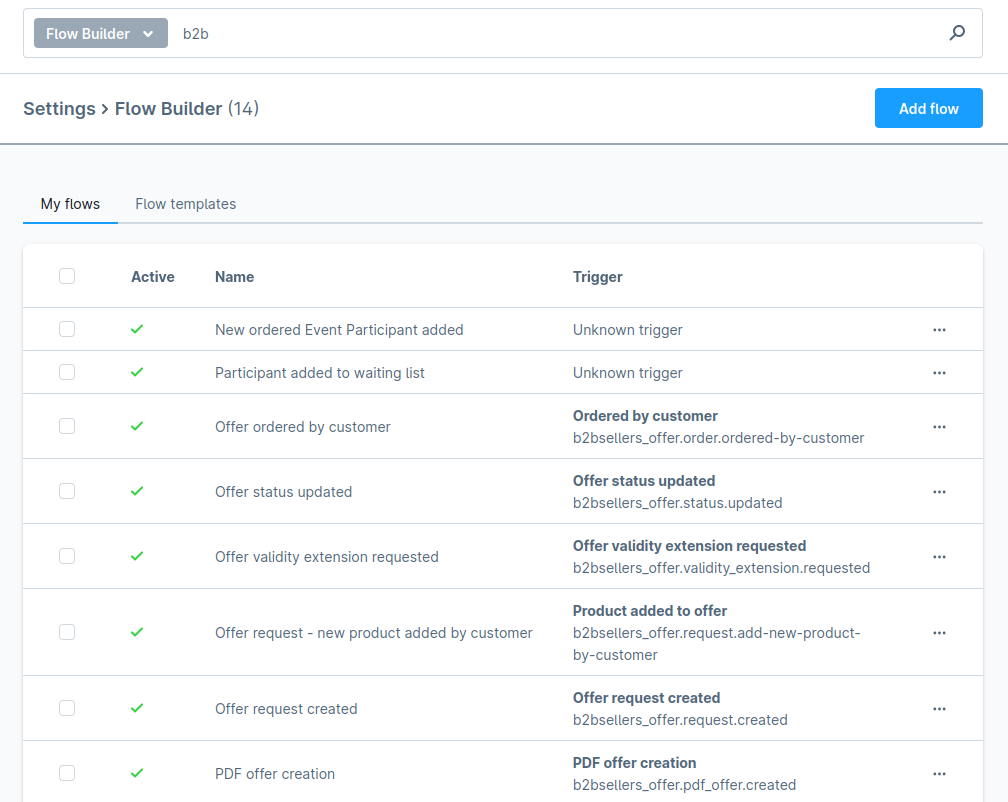Open actions menu for Offer ordered by customer

(x=939, y=427)
